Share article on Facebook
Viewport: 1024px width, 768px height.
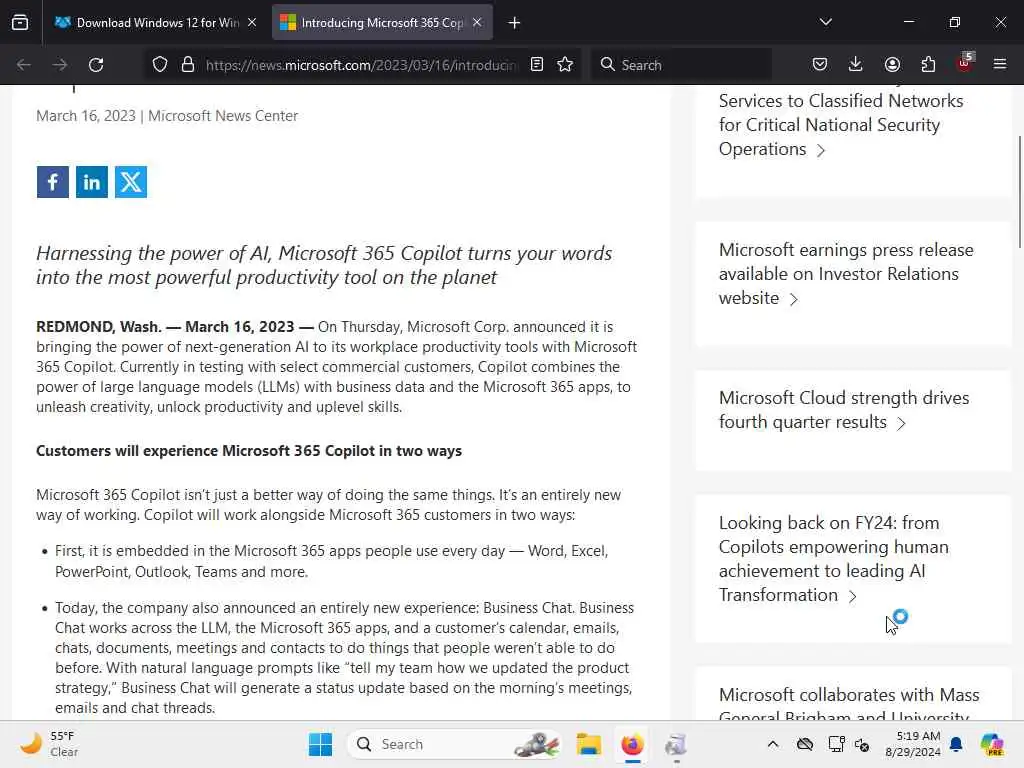pos(53,182)
